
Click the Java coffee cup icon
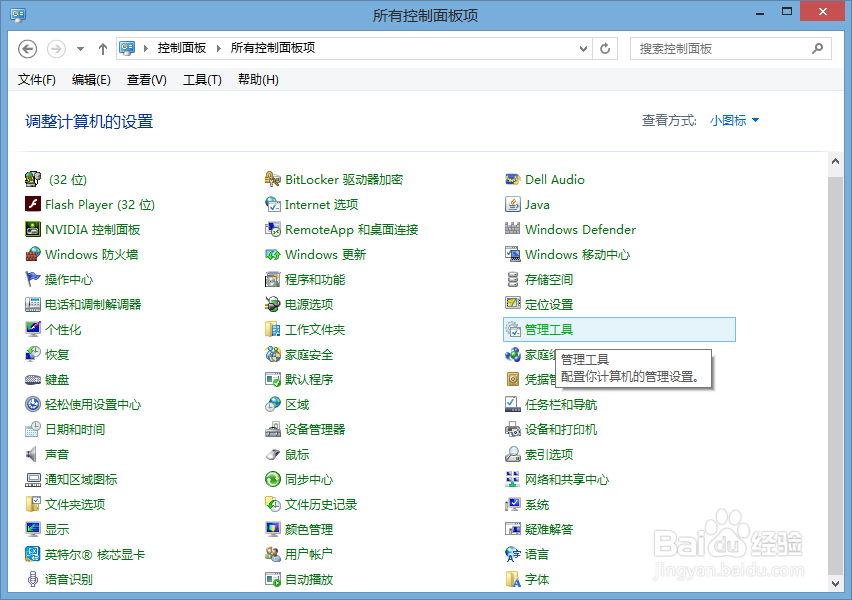click(x=512, y=204)
